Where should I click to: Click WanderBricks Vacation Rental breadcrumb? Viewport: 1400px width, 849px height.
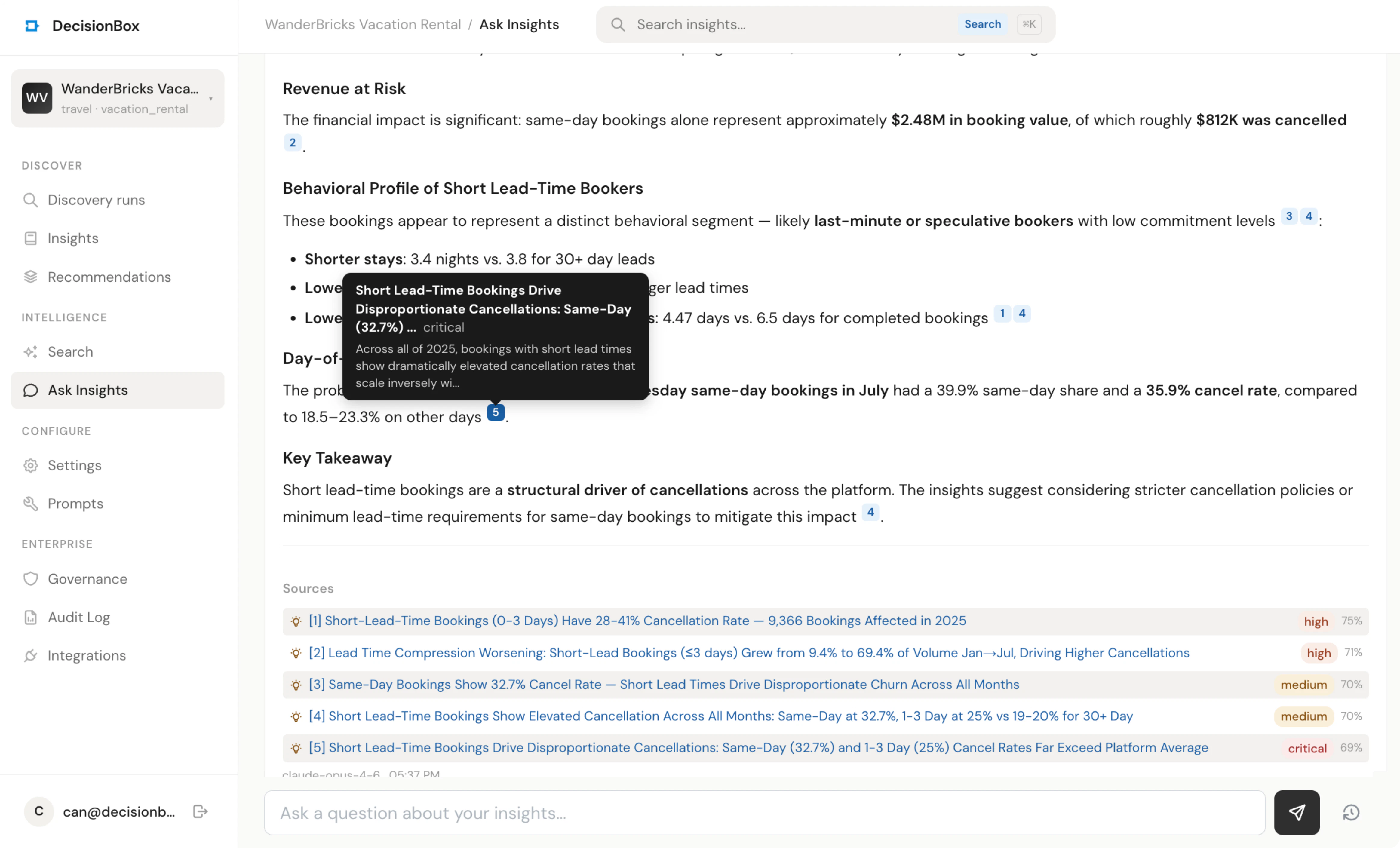coord(363,24)
